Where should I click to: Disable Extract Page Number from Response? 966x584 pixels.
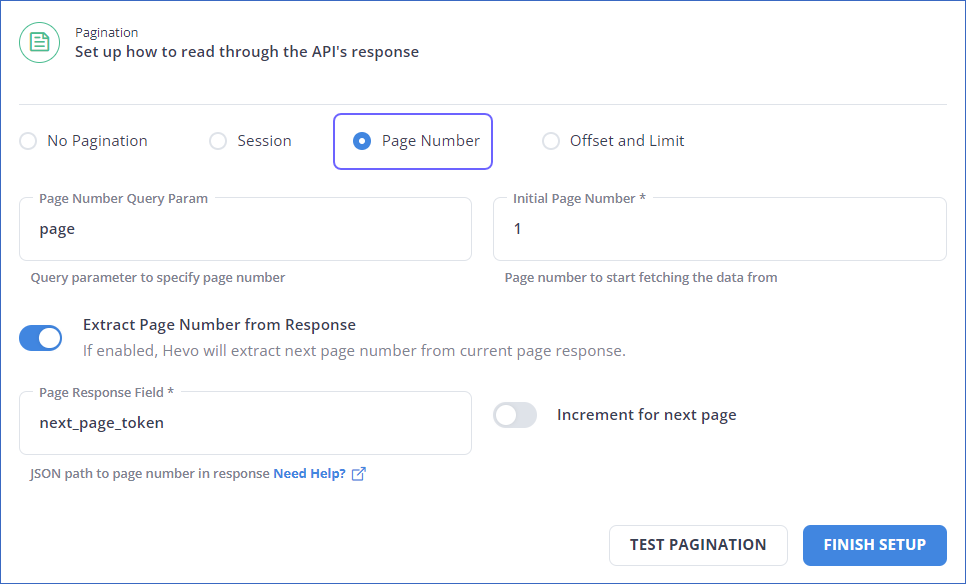tap(40, 338)
